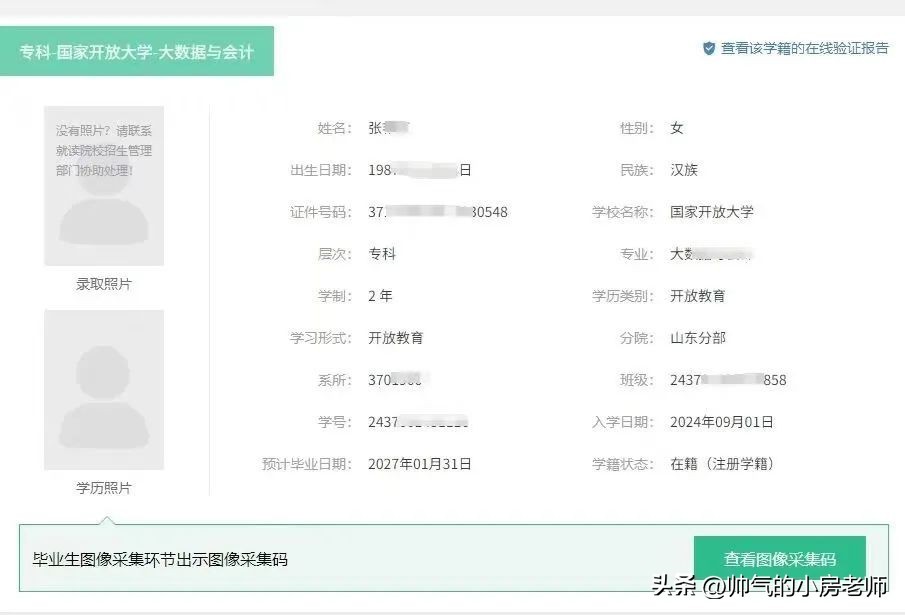
Task: Click the 录取照片 caption label
Action: tap(104, 284)
